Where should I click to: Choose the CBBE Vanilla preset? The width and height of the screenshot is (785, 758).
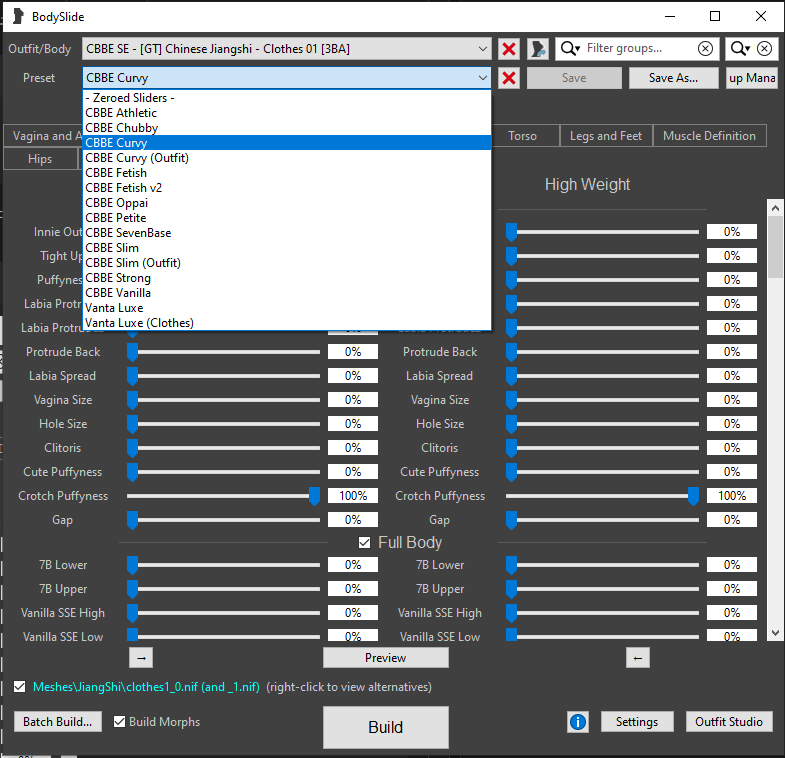tap(287, 293)
